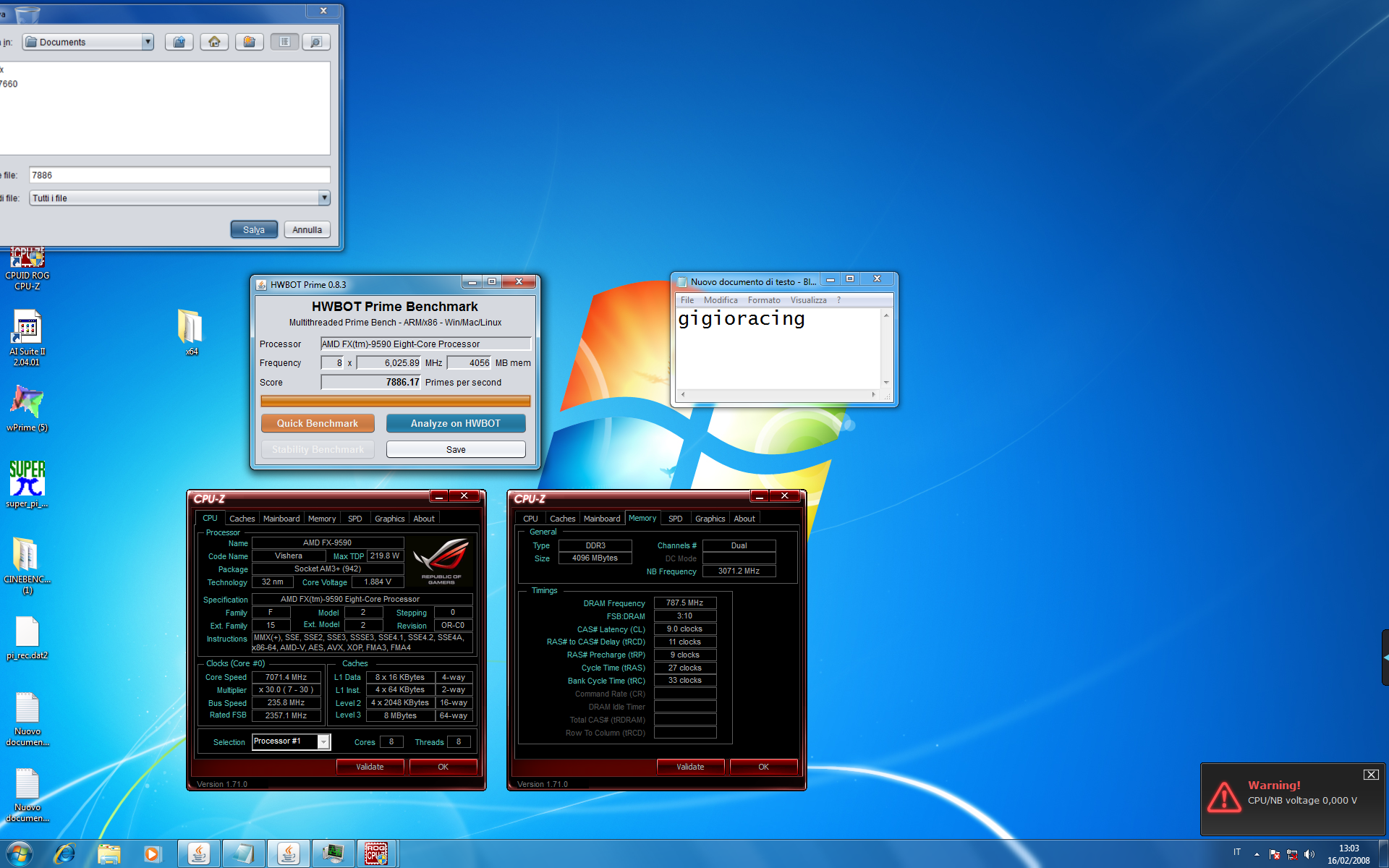Viewport: 1389px width, 868px height.
Task: Open File menu in Notepad
Action: (x=687, y=300)
